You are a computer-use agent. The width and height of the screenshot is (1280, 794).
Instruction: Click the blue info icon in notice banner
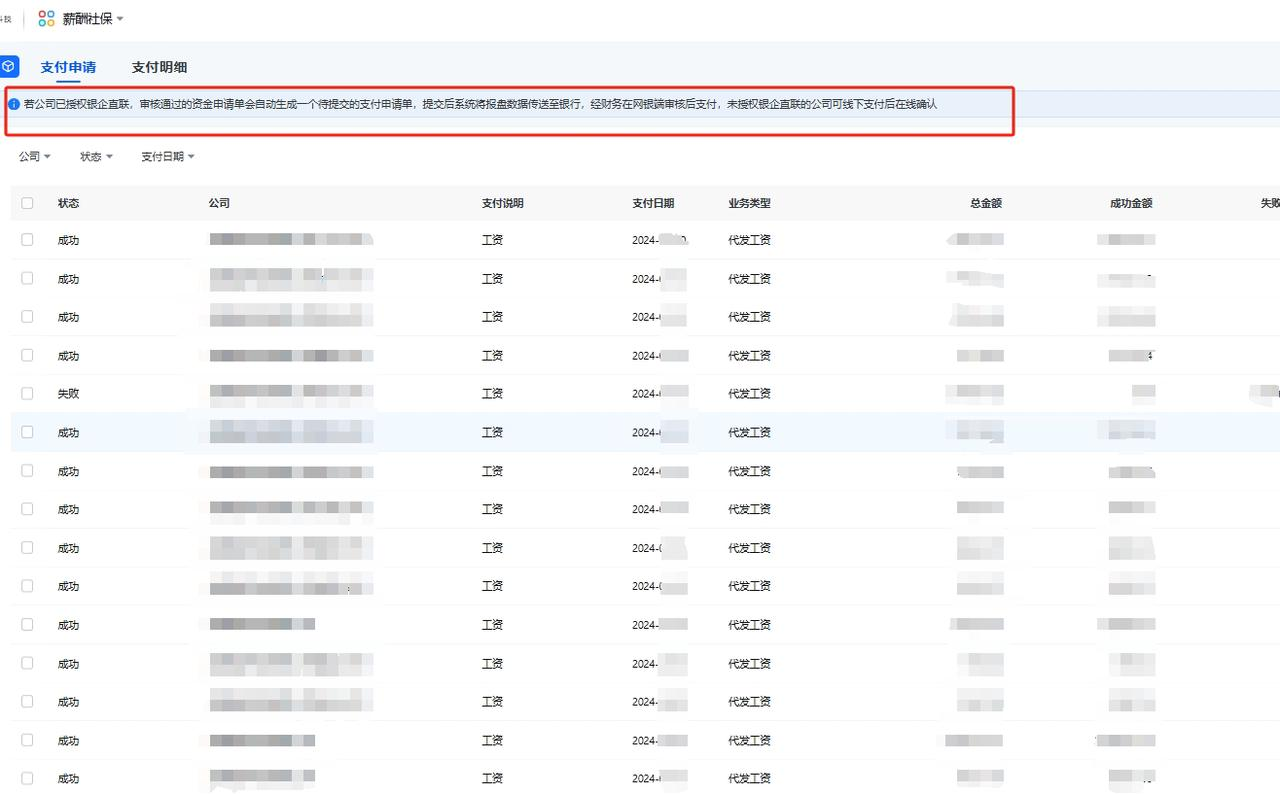click(14, 104)
